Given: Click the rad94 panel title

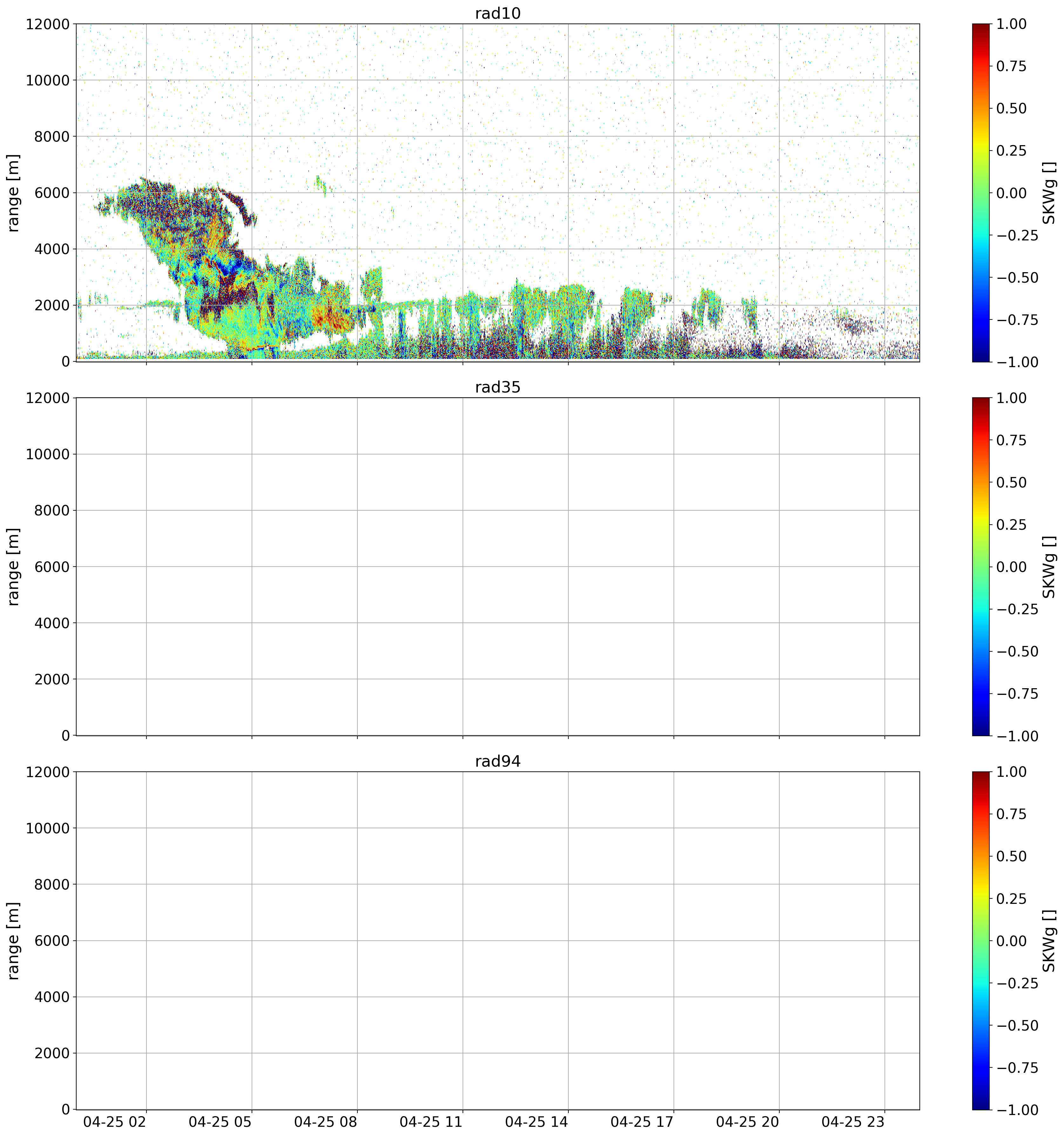Looking at the screenshot, I should pos(498,761).
